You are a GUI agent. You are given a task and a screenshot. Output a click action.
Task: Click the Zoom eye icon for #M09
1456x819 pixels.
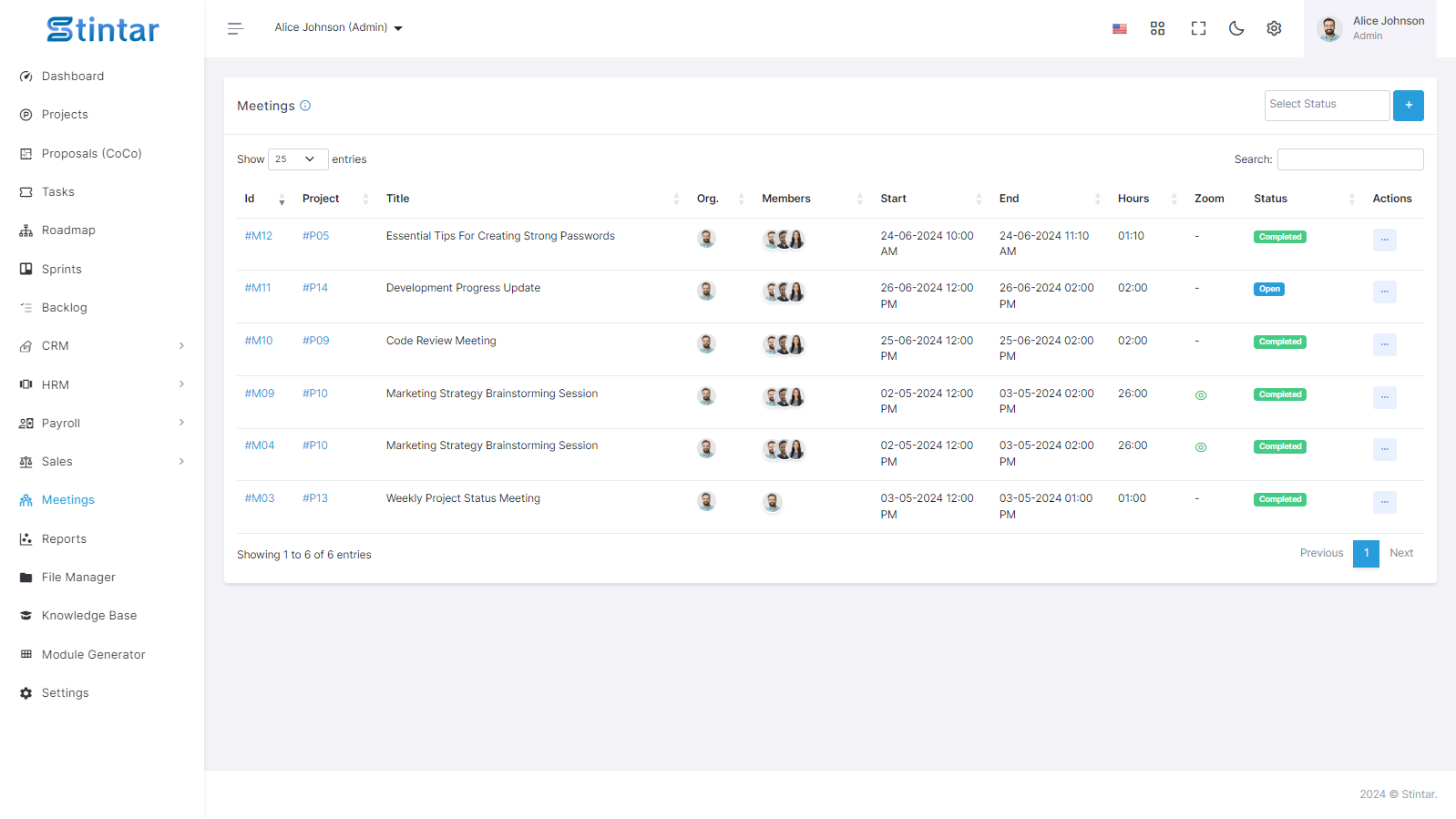click(1201, 395)
